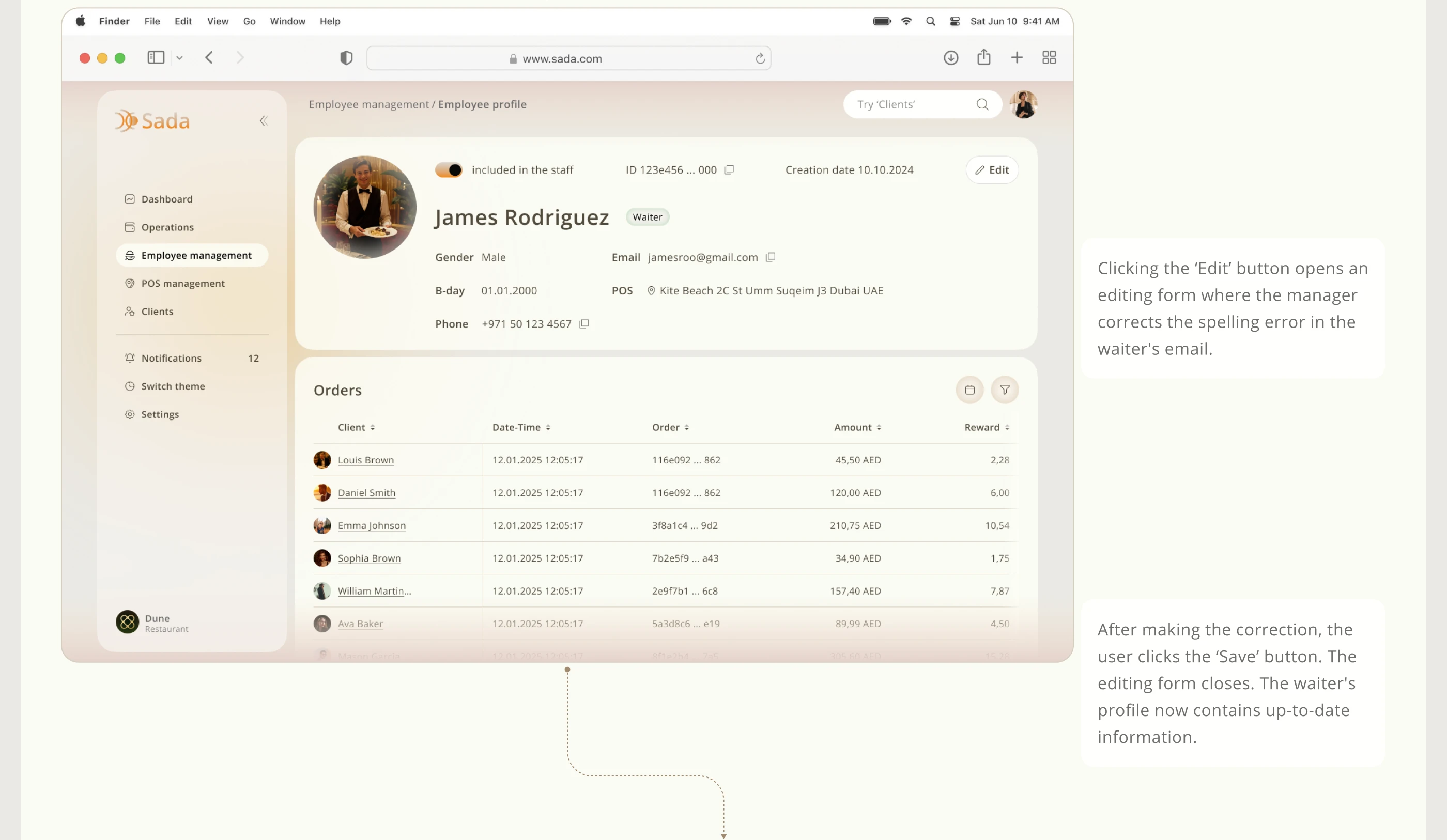Open Operations in the sidebar

point(167,227)
